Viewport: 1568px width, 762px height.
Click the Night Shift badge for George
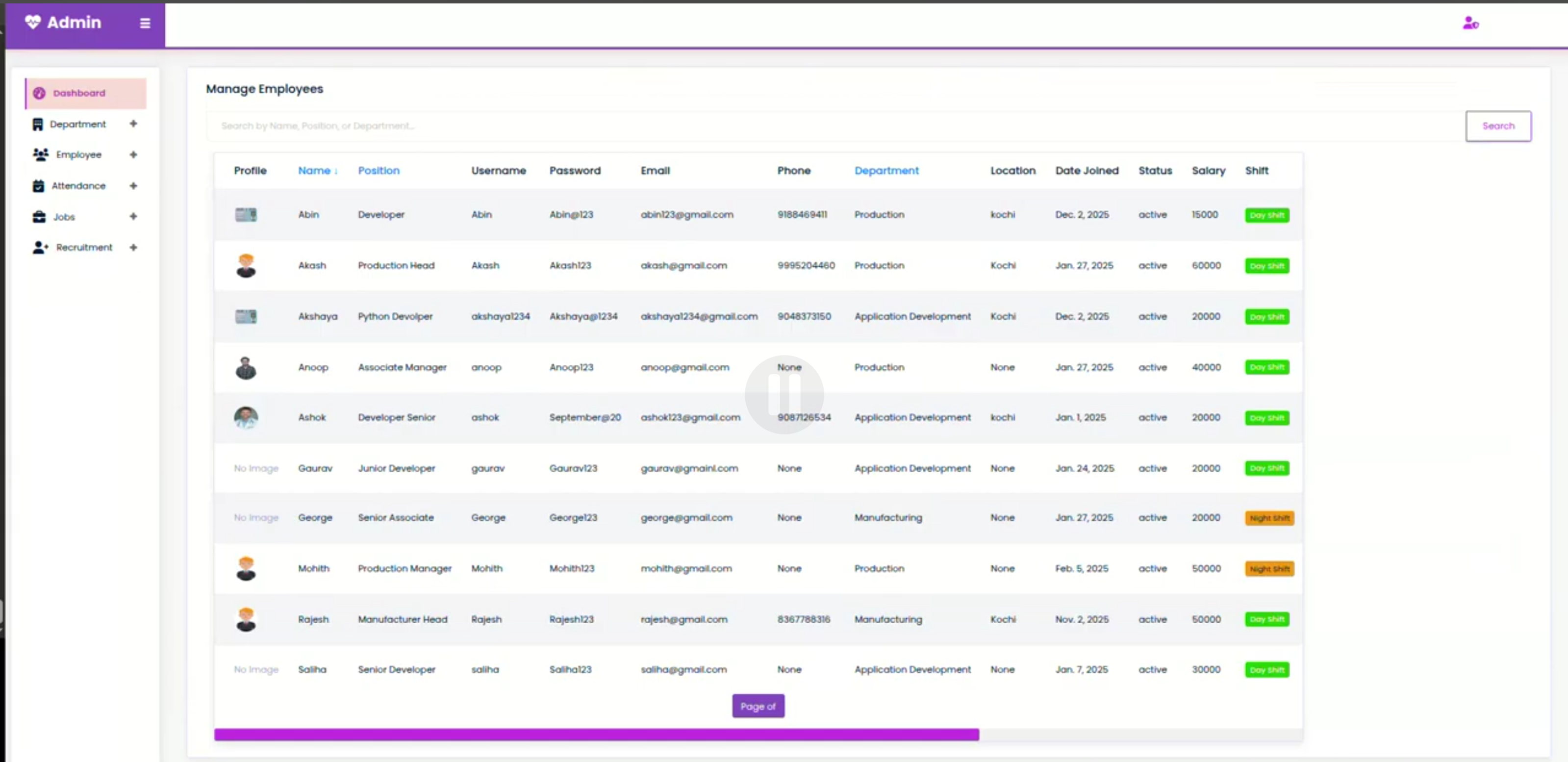click(1269, 518)
